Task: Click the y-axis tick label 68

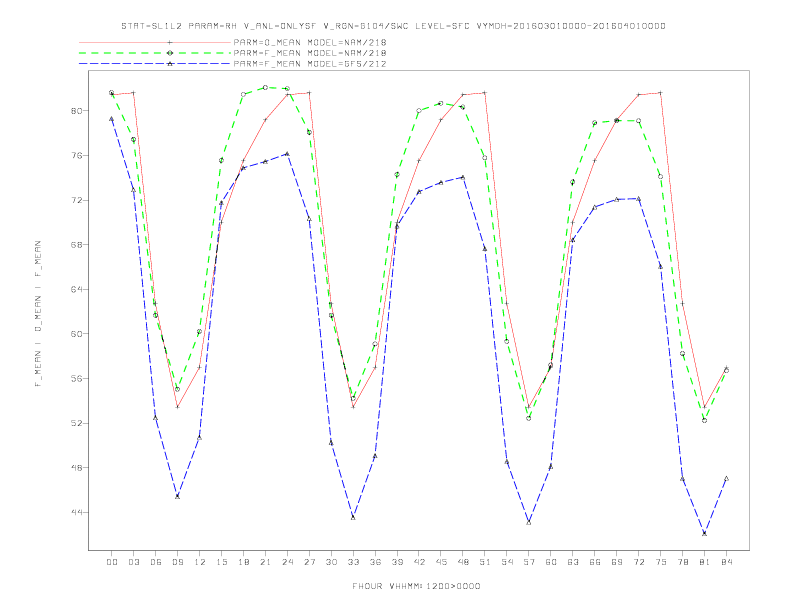Action: tap(76, 245)
